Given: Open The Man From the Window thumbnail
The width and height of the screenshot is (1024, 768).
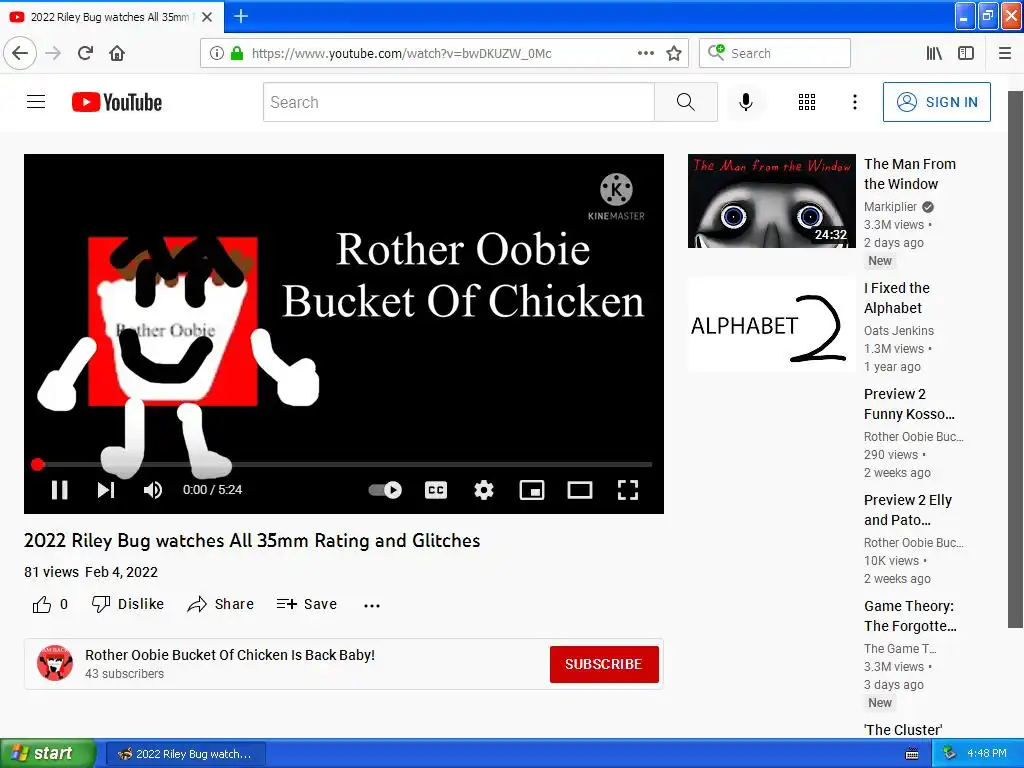Looking at the screenshot, I should [x=771, y=201].
